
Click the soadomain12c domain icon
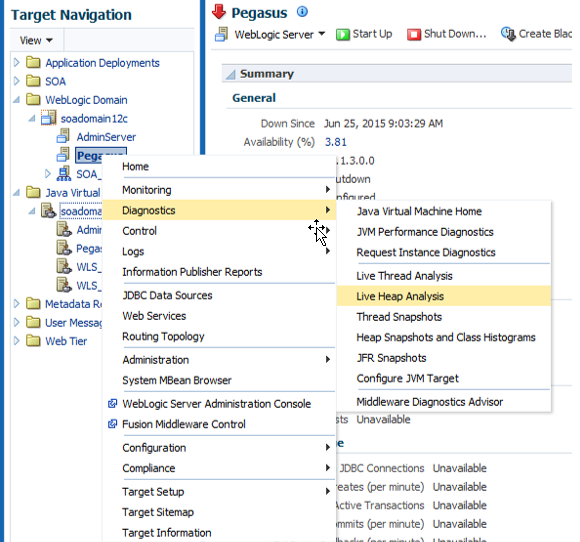[48, 118]
